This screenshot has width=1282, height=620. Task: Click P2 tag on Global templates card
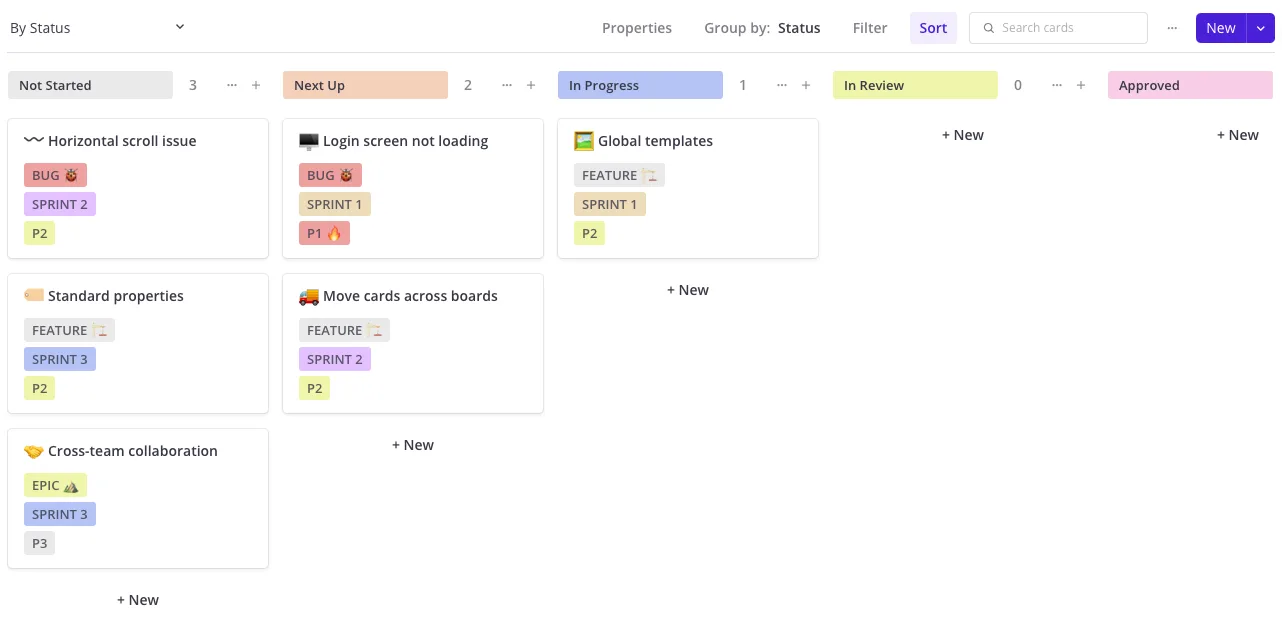589,233
